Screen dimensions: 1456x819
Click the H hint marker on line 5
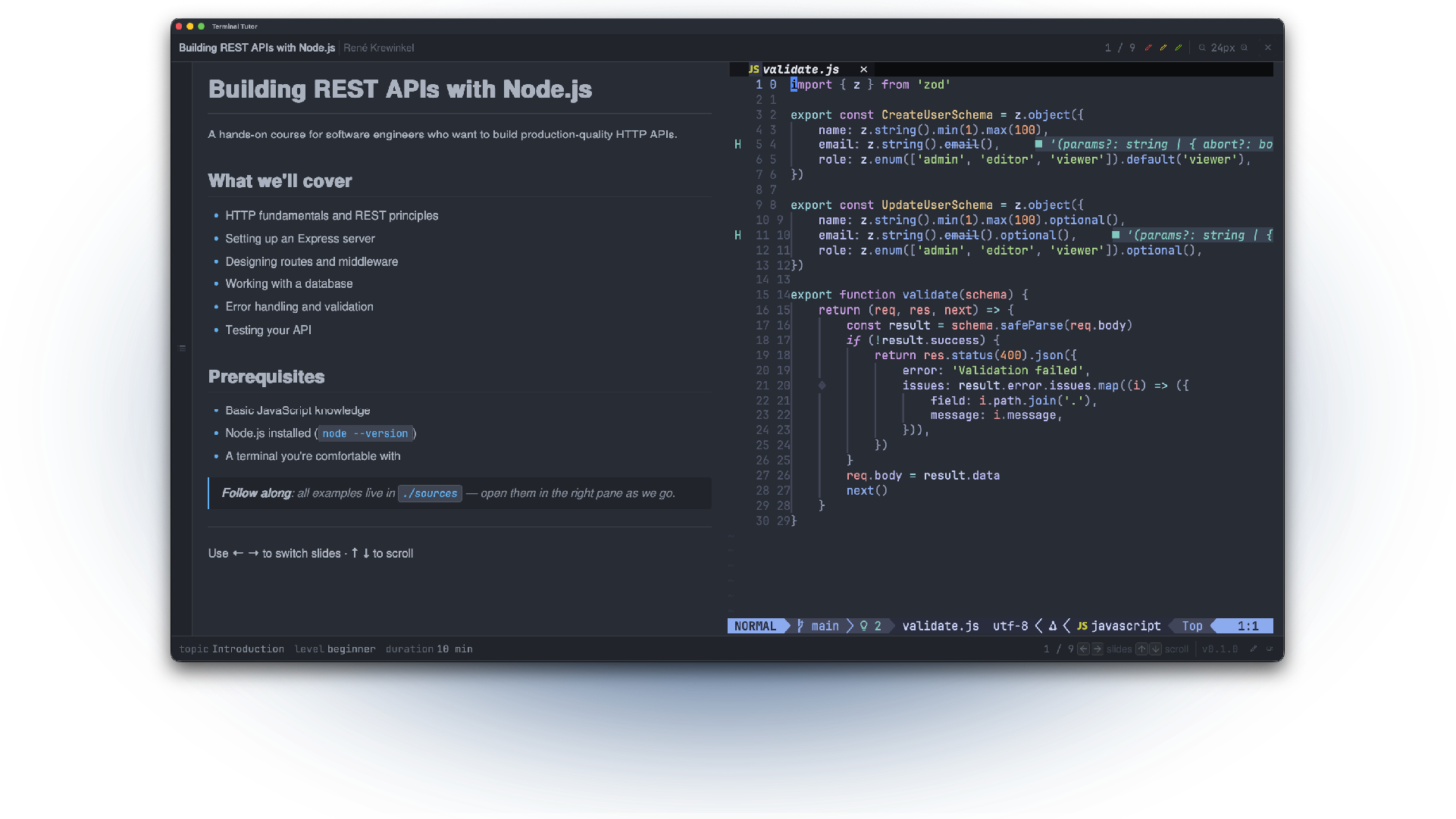[x=737, y=145]
